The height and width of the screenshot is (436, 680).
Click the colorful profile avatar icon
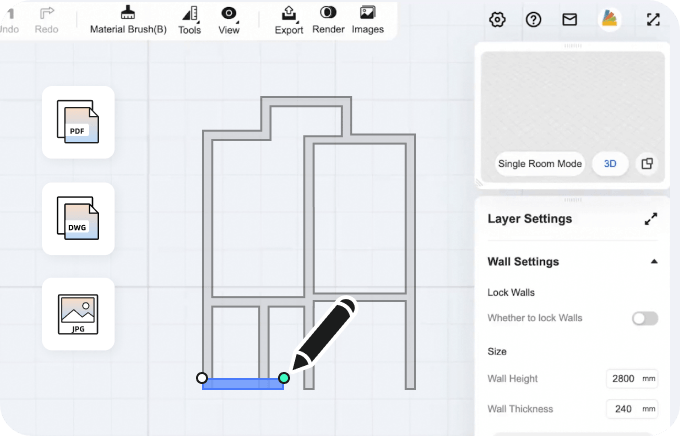[609, 20]
